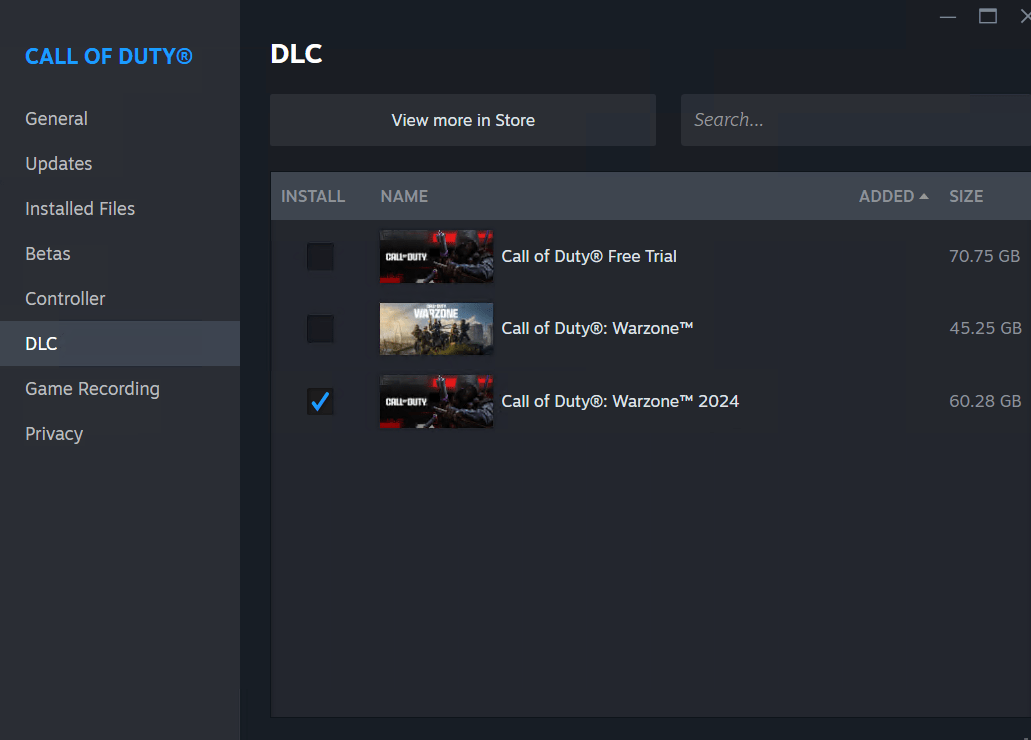The image size is (1031, 740).
Task: Select the Call of Duty®: Warzone™ 2024 name
Action: [620, 401]
